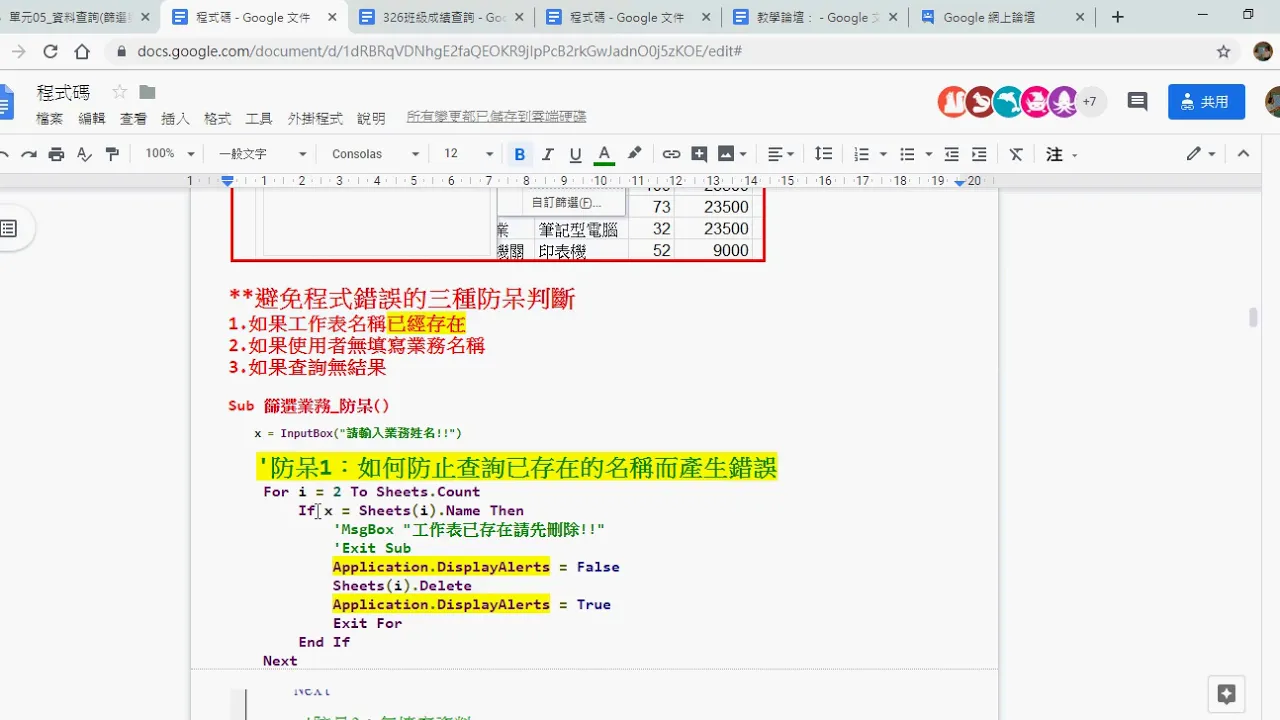1280x720 pixels.
Task: Open the highlight color marker
Action: 634,154
